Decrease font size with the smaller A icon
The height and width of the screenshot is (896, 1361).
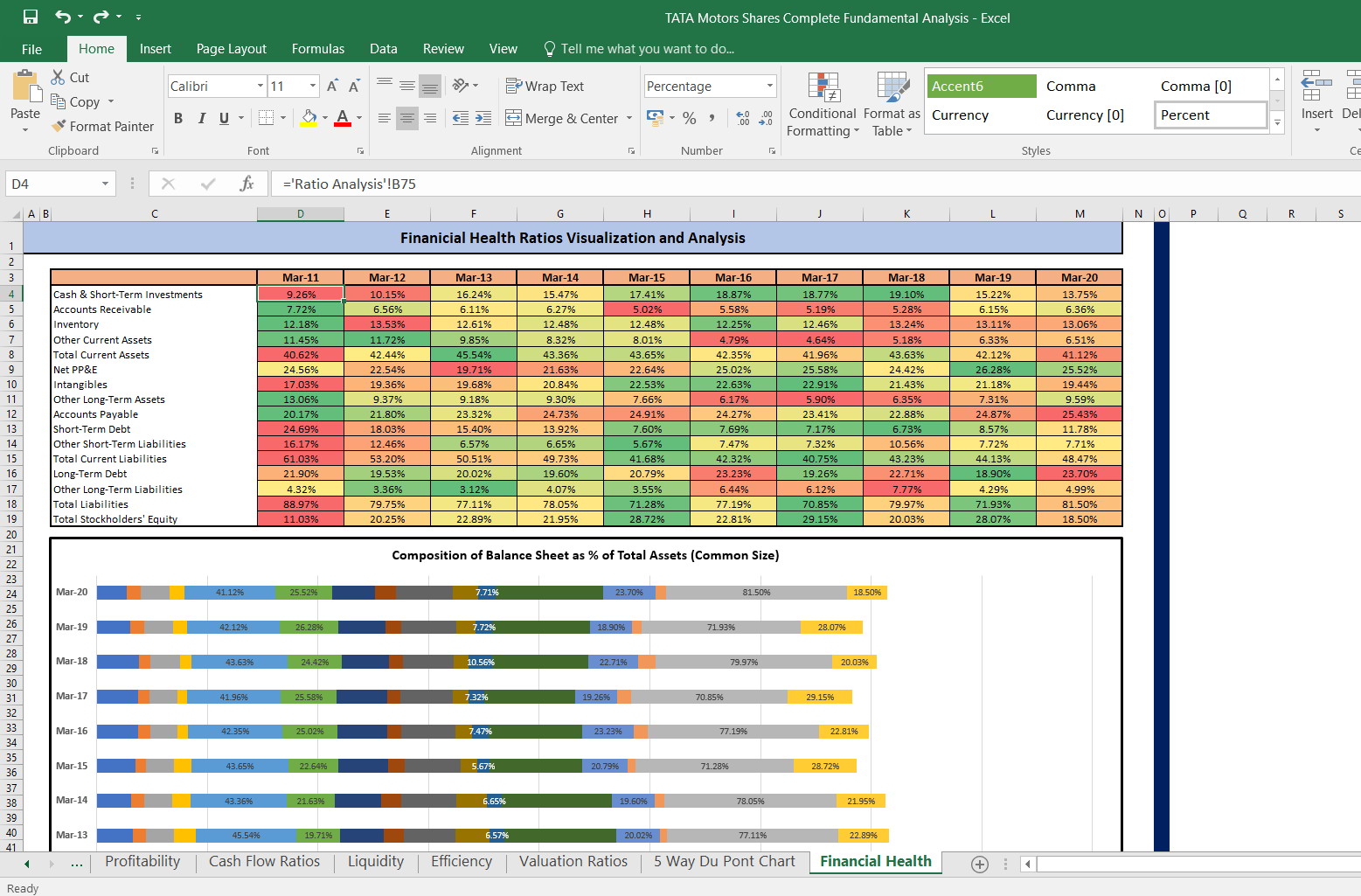(x=353, y=86)
